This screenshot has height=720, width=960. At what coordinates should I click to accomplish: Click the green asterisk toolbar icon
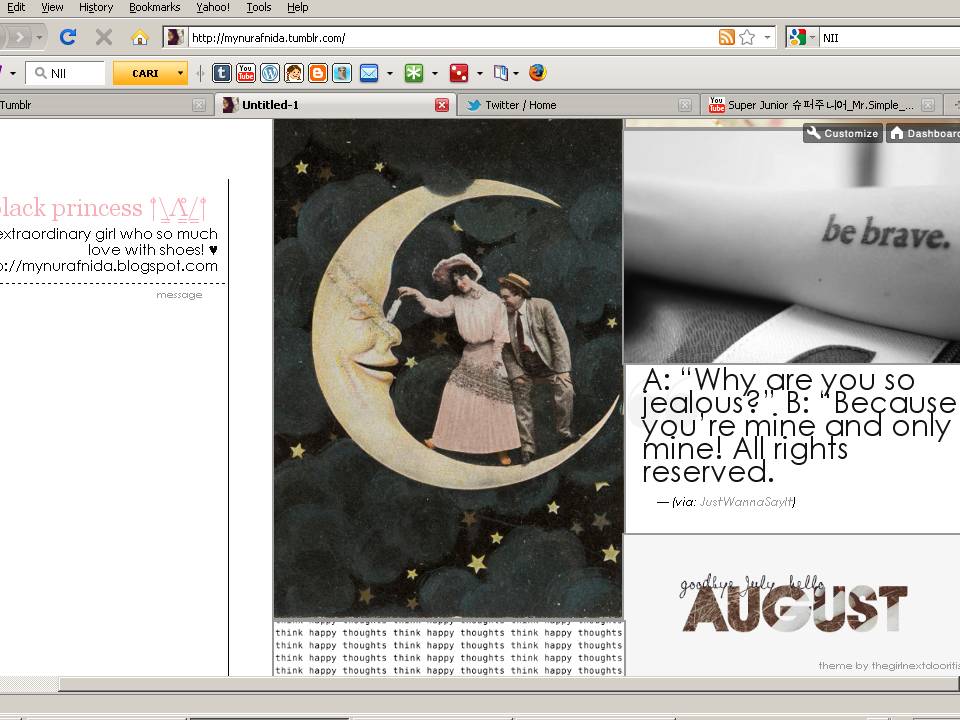pos(414,73)
